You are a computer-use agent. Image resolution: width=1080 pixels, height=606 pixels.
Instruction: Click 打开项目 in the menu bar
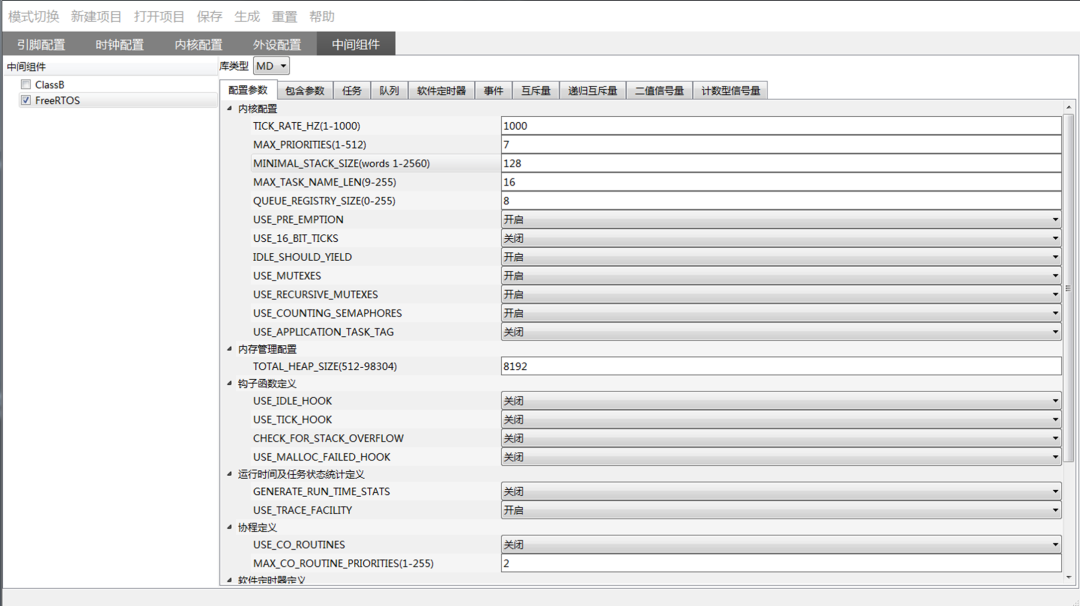point(159,17)
